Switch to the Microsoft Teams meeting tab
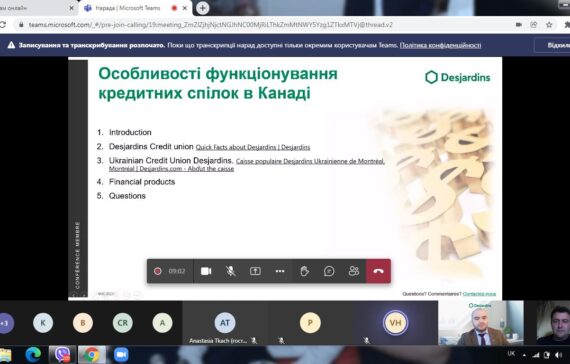The width and height of the screenshot is (570, 364). (x=127, y=8)
